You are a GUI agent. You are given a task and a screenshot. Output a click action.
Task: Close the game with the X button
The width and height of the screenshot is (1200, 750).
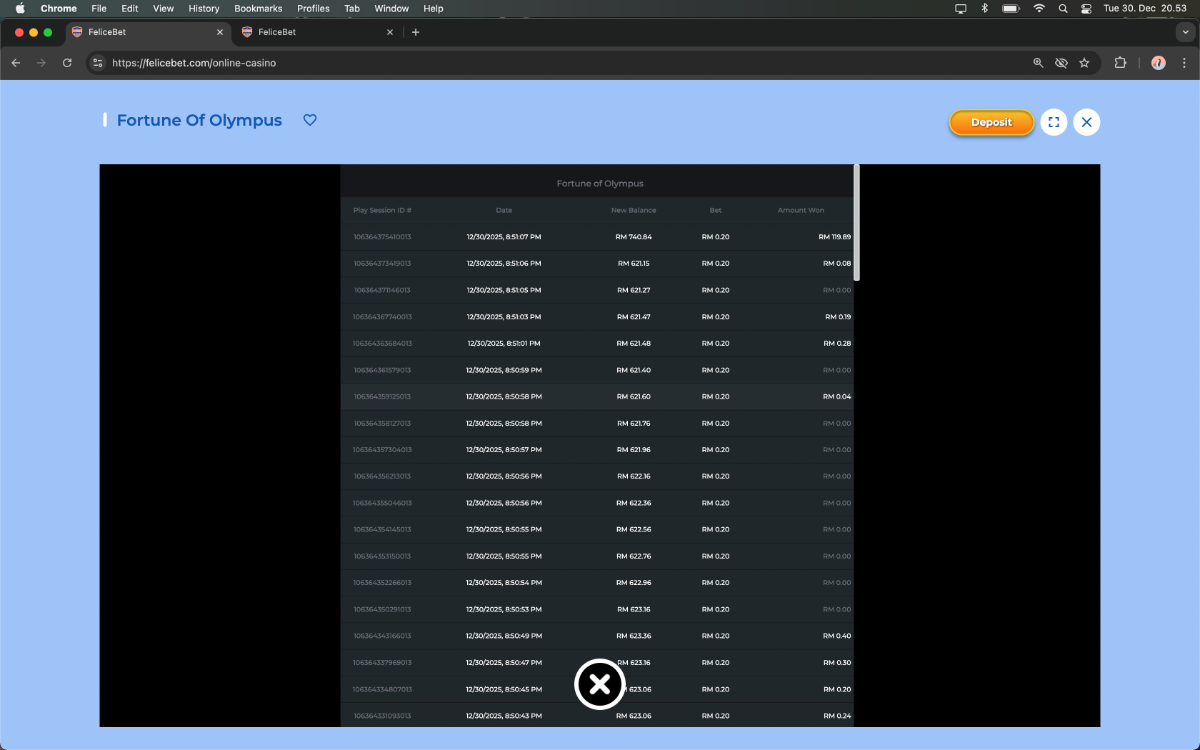[1087, 122]
